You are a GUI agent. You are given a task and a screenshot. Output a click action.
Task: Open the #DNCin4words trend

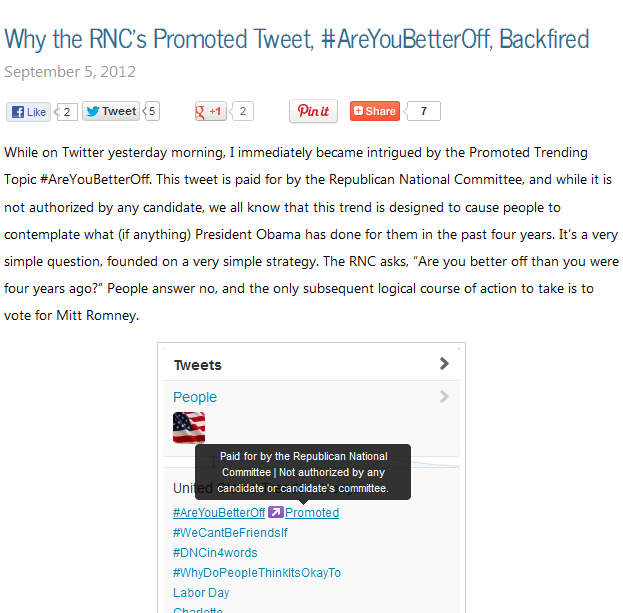point(215,553)
